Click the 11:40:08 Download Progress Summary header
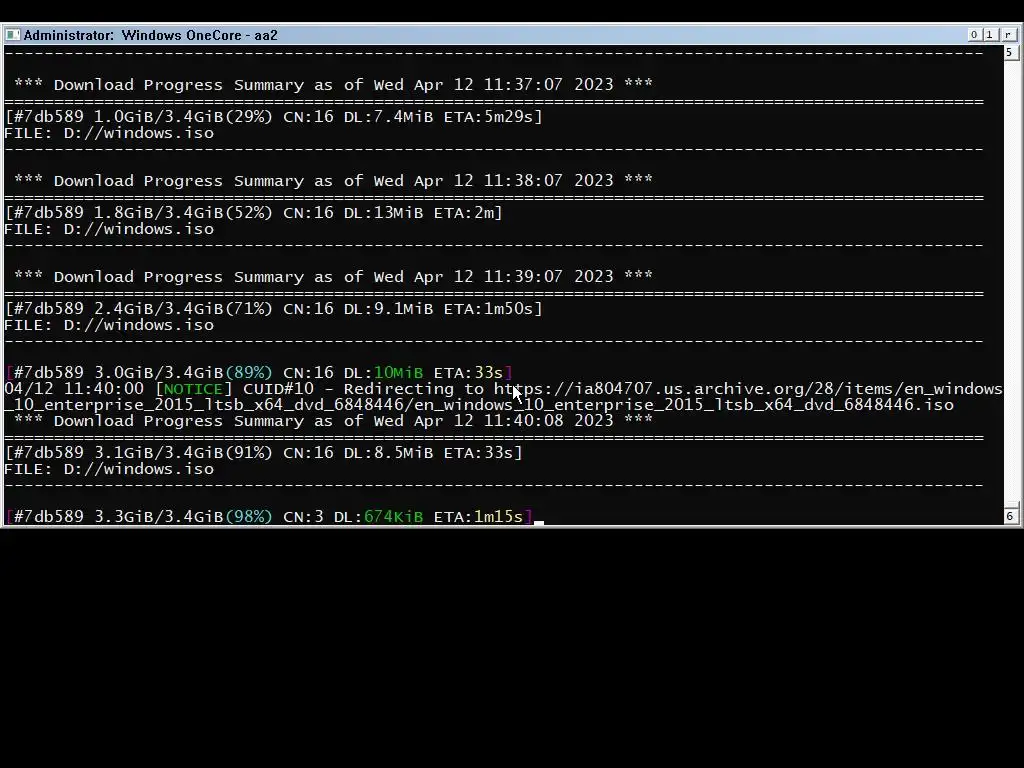This screenshot has height=768, width=1024. coord(333,421)
